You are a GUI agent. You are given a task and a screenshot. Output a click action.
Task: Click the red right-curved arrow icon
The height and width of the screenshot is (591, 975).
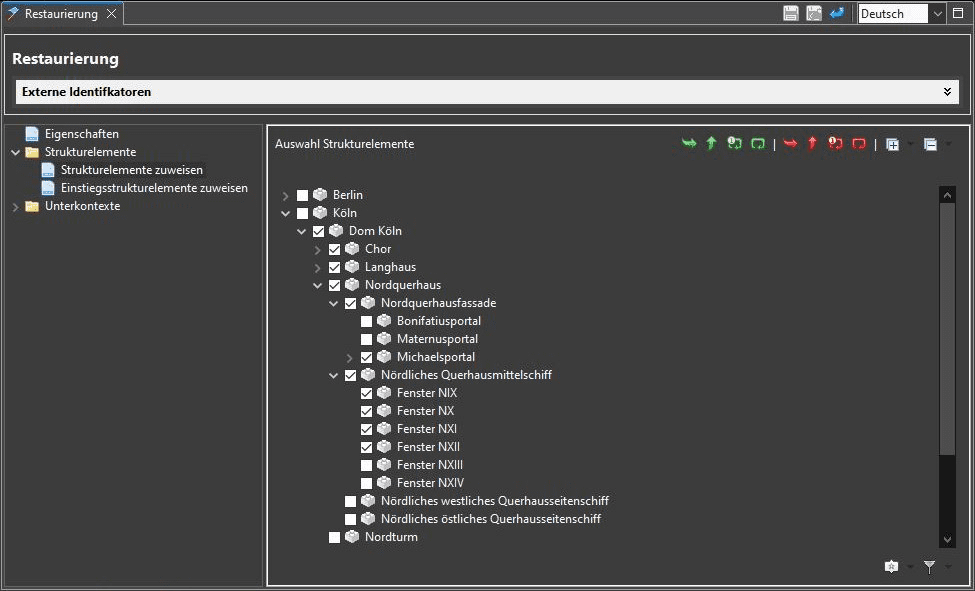(x=790, y=144)
